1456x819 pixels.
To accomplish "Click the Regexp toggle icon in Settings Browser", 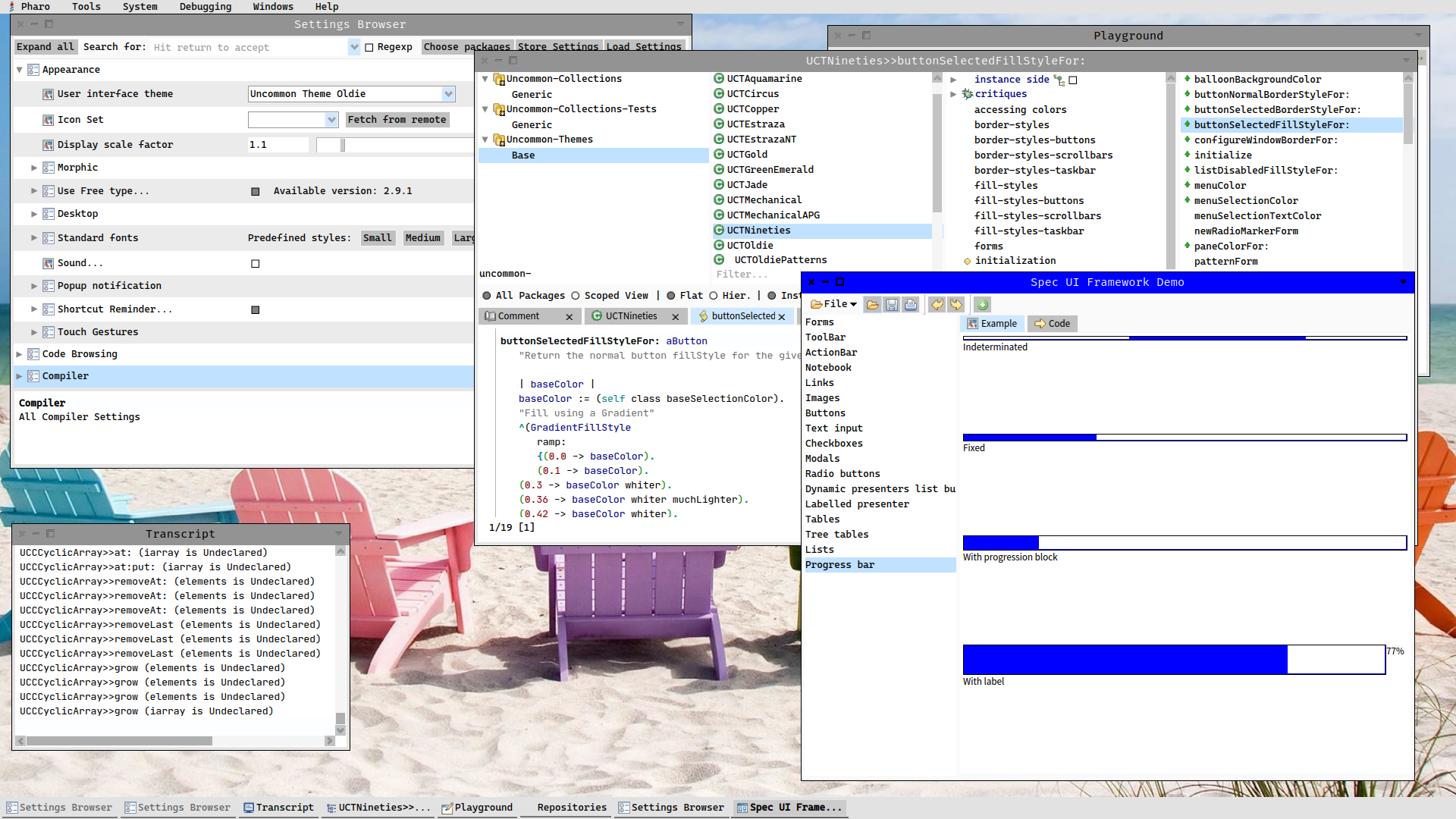I will [369, 47].
